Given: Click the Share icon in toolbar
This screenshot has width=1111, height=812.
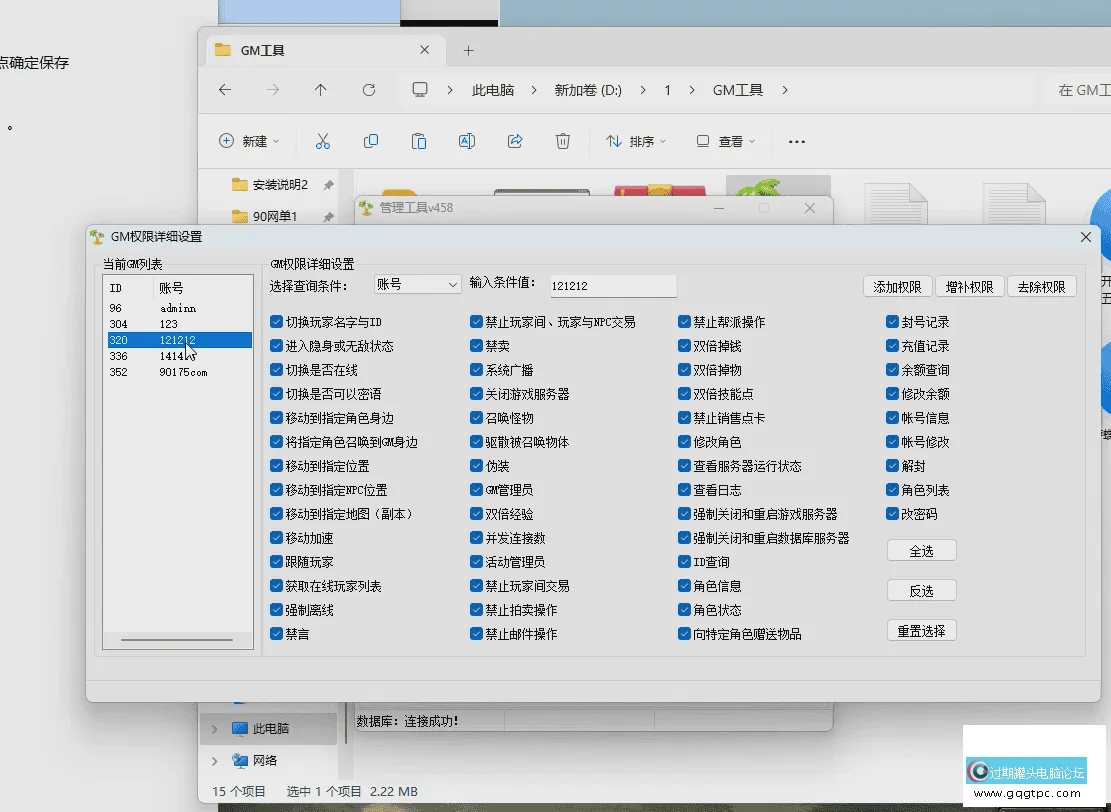Looking at the screenshot, I should [x=515, y=142].
